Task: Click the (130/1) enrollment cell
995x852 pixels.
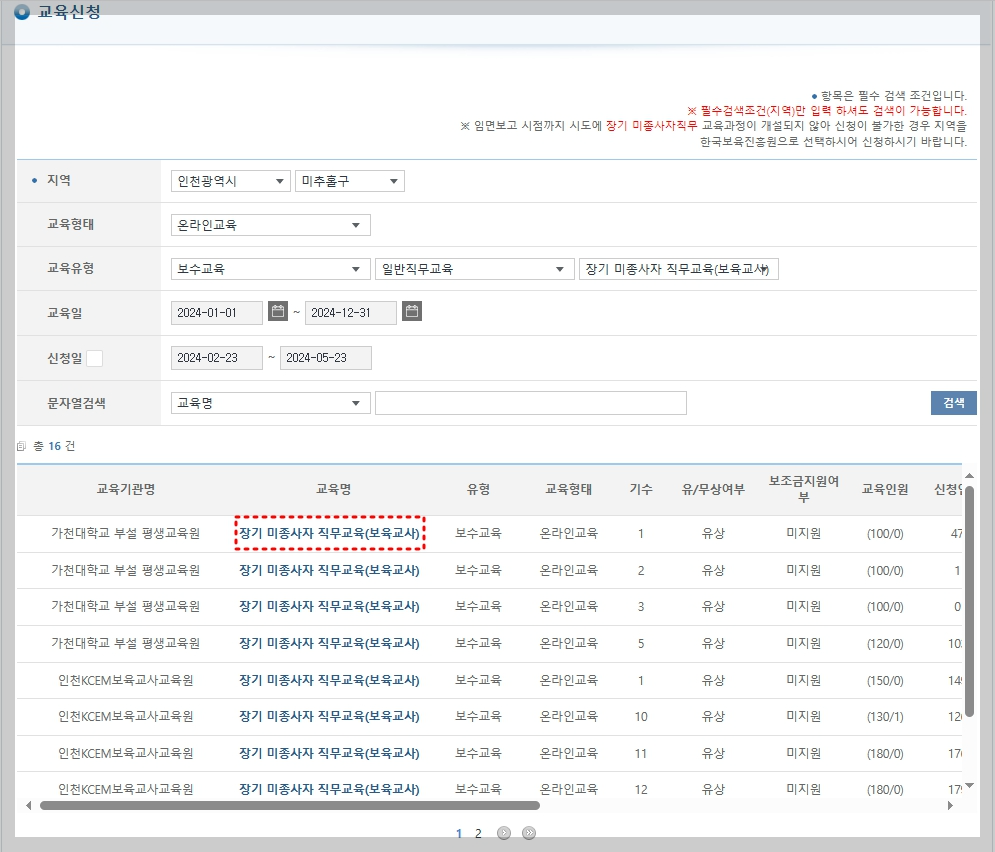Action: click(885, 717)
